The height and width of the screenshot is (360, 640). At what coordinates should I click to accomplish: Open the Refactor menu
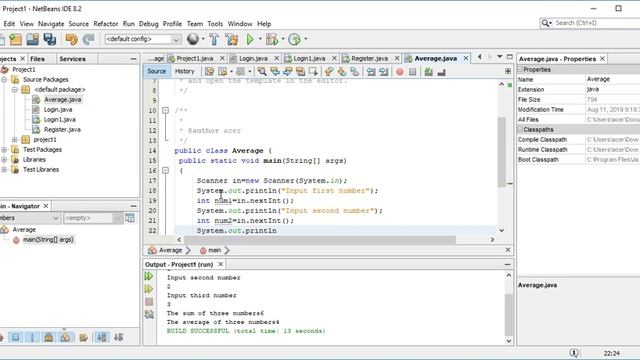click(x=106, y=24)
